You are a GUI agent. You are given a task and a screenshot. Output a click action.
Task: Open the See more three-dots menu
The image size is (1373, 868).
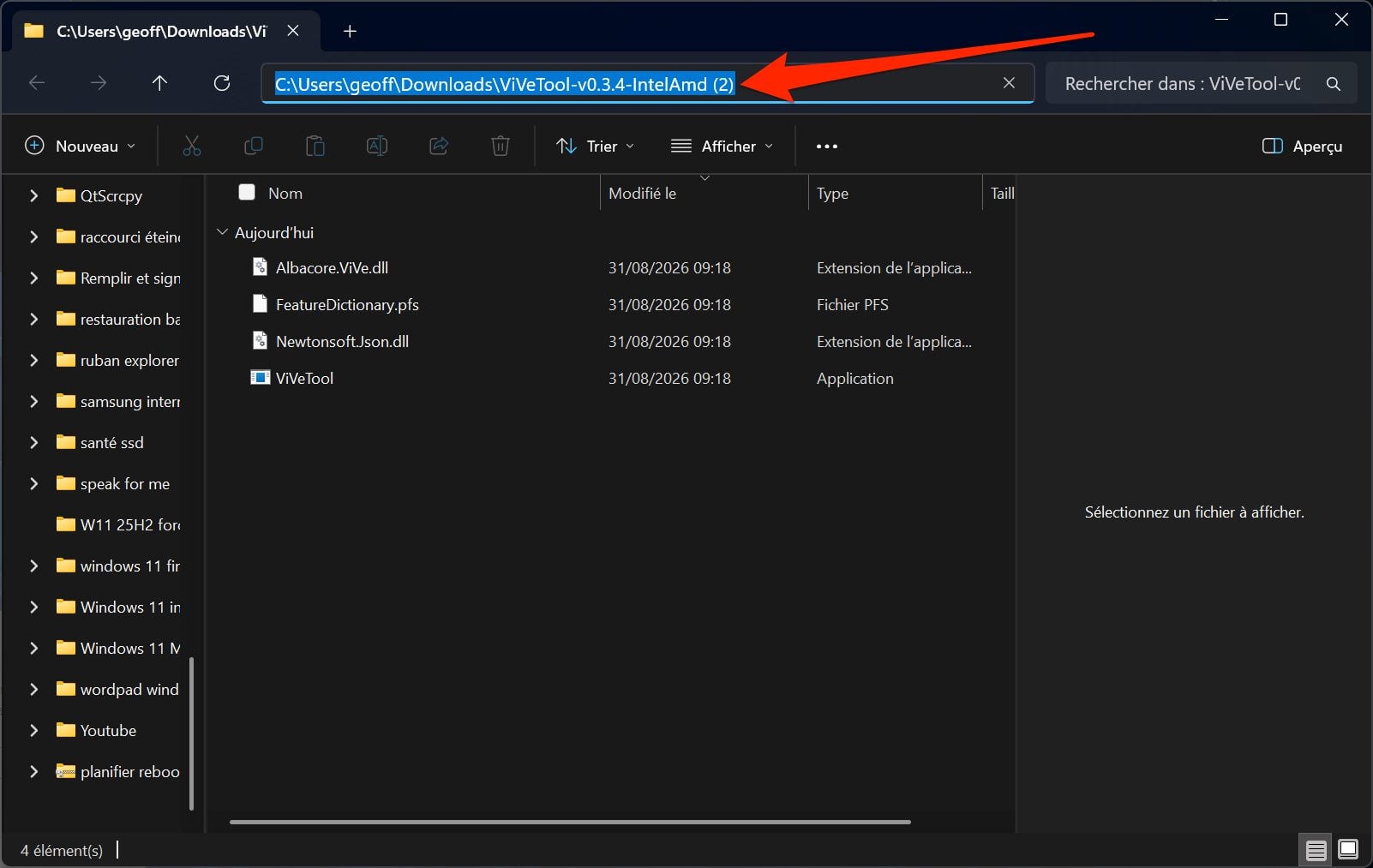[827, 147]
